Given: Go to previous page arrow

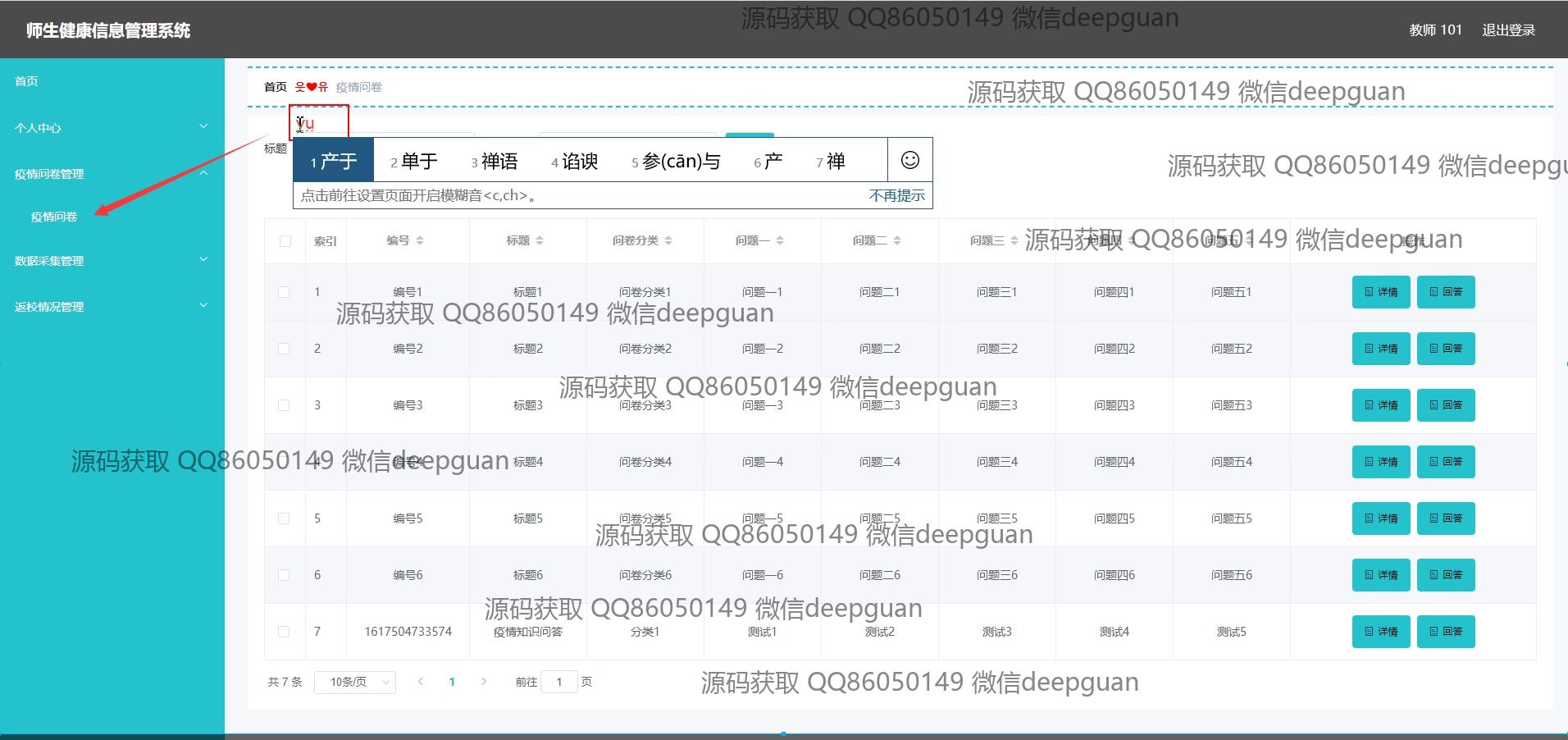Looking at the screenshot, I should (421, 681).
